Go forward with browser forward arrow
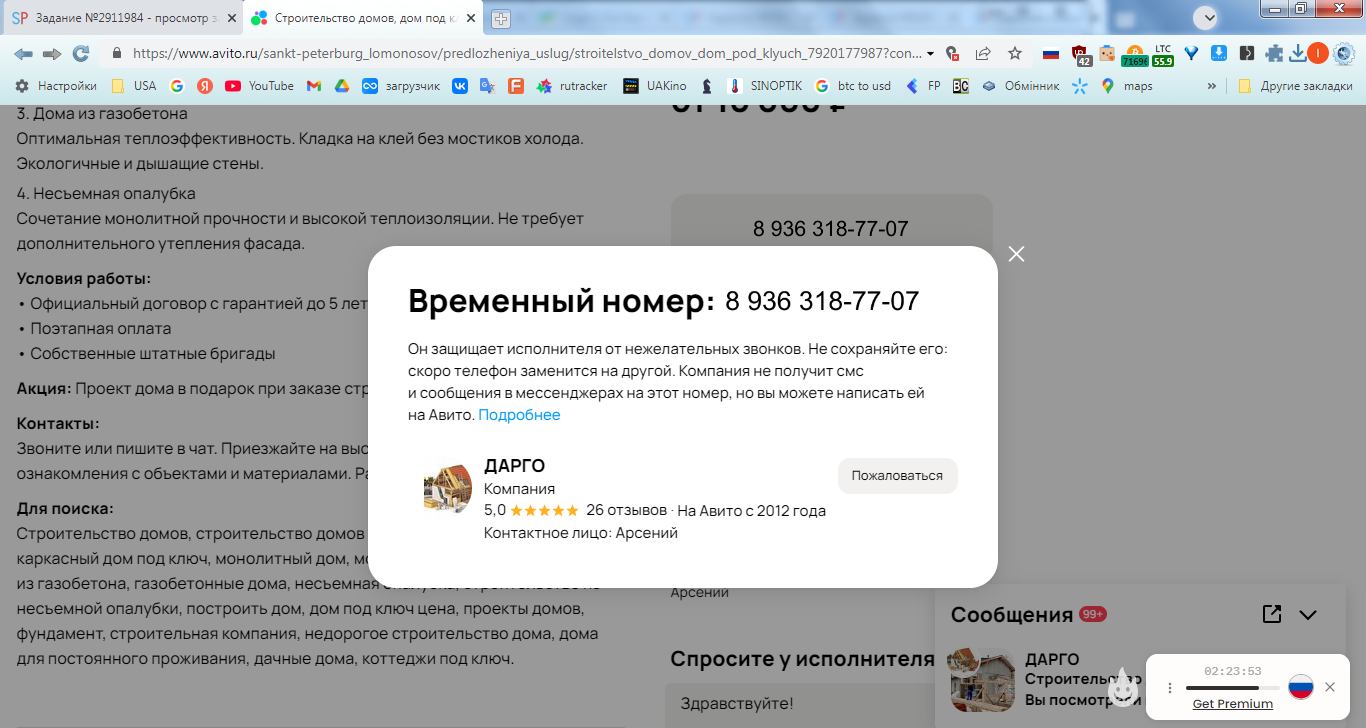The width and height of the screenshot is (1366, 728). [x=52, y=53]
